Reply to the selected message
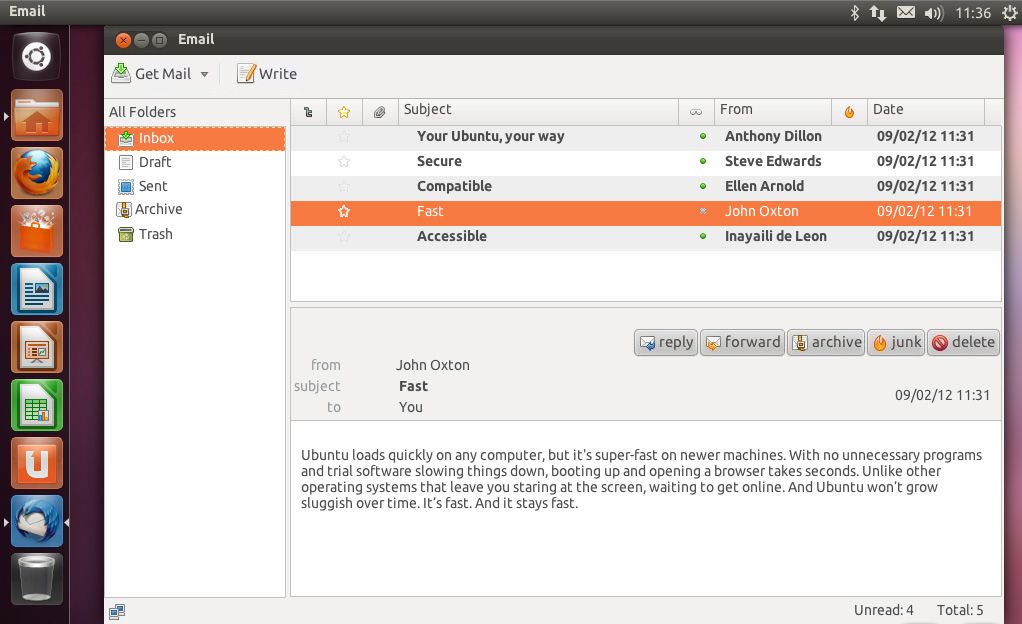Image resolution: width=1022 pixels, height=624 pixels. pos(666,342)
